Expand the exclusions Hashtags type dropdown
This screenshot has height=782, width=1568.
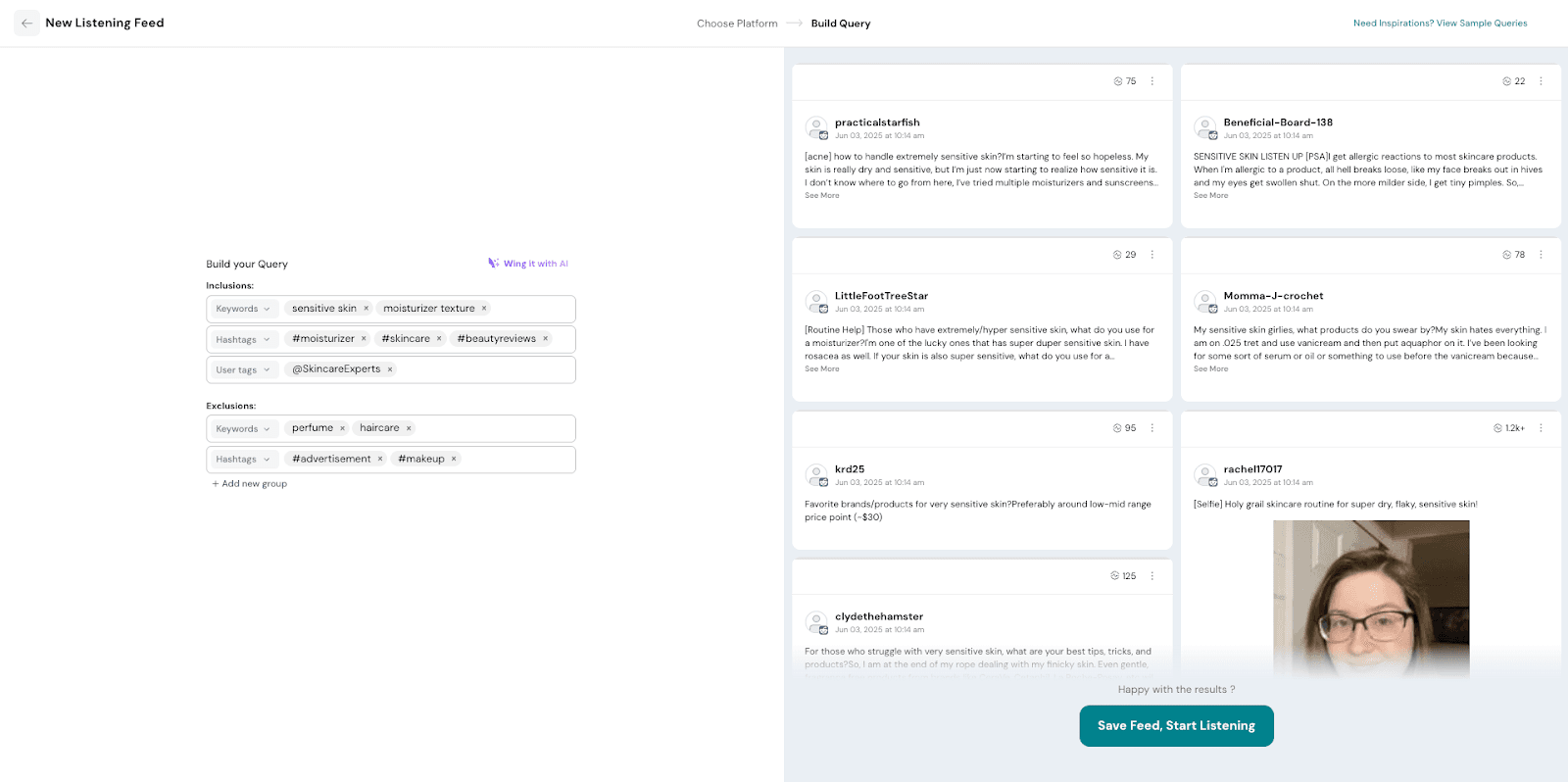pos(243,460)
